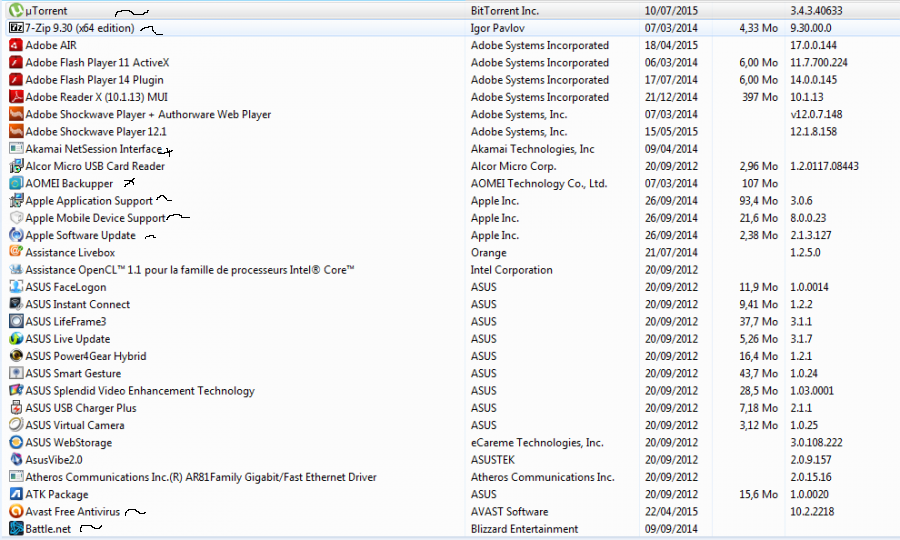
Task: Select Alcor Micro USB Card Reader entry
Action: point(95,166)
